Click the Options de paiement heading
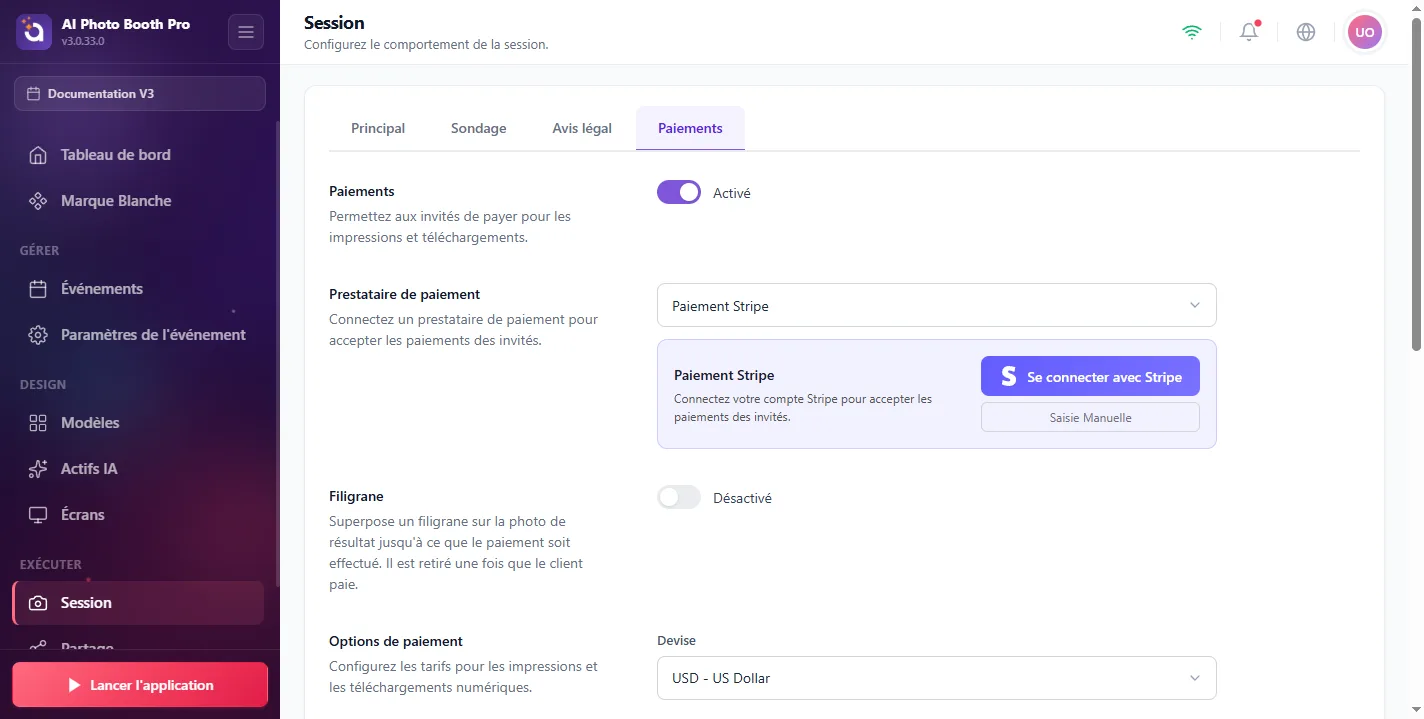1424x719 pixels. (396, 641)
